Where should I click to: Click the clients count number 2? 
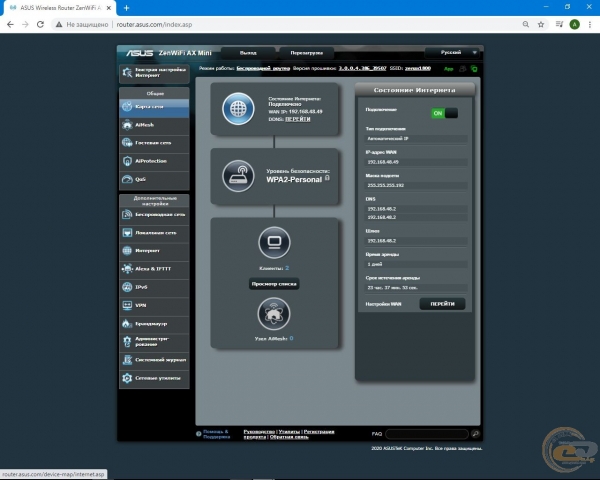(287, 268)
